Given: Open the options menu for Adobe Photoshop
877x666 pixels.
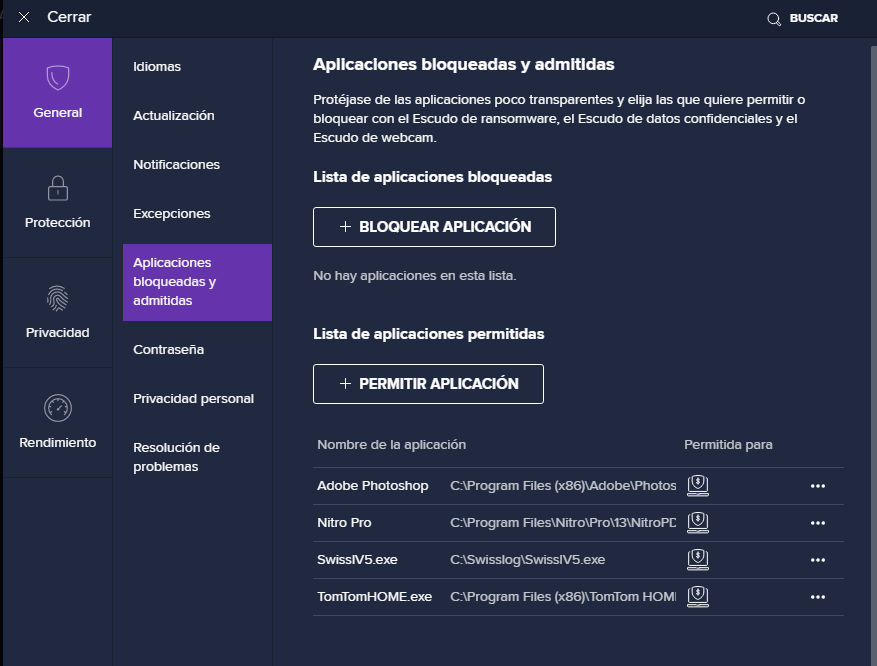Looking at the screenshot, I should tap(817, 486).
